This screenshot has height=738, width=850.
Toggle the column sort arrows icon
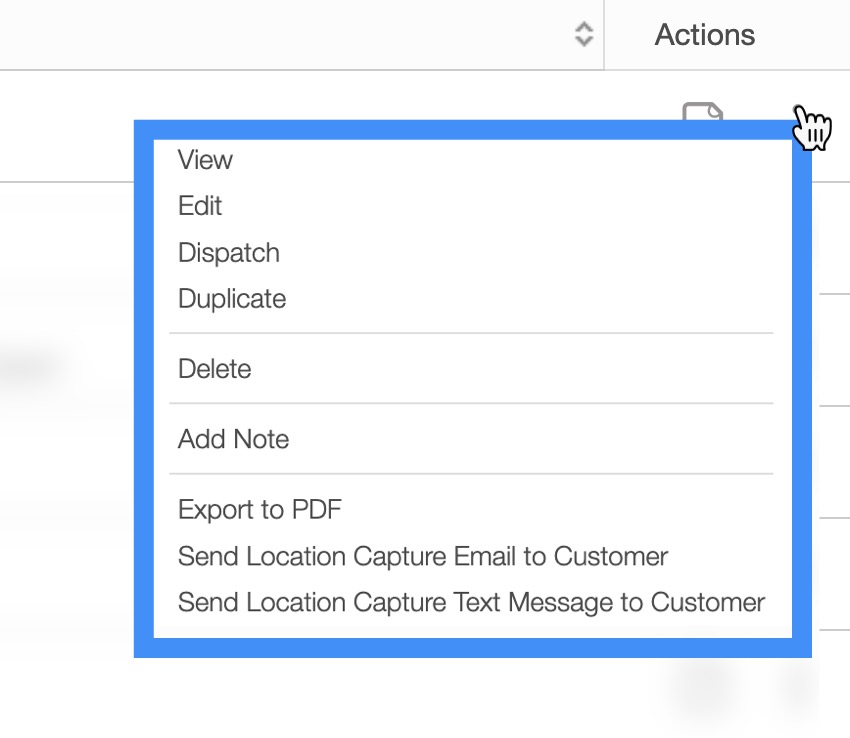(x=584, y=35)
